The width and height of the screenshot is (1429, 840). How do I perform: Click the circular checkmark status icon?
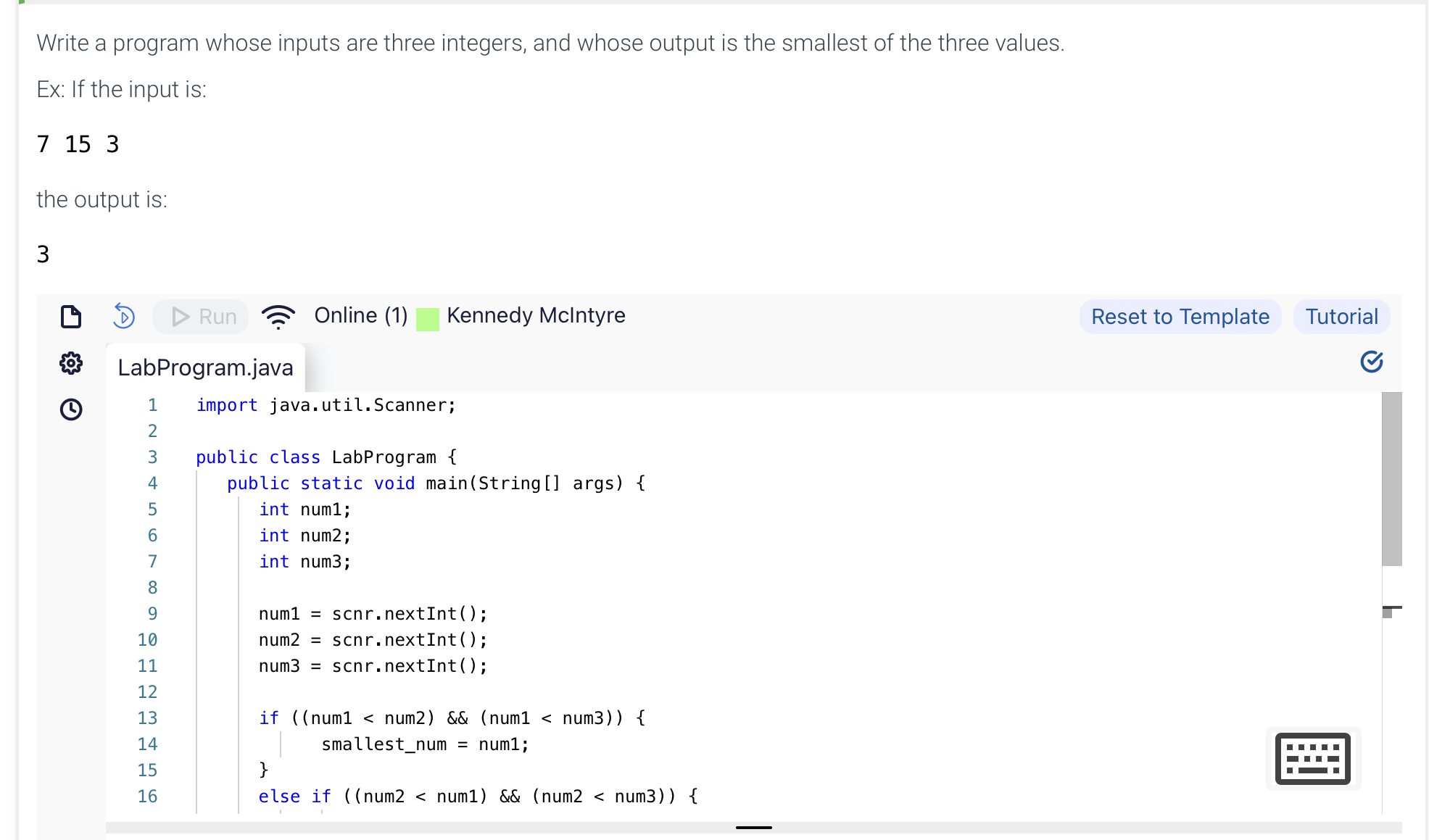click(x=1371, y=361)
